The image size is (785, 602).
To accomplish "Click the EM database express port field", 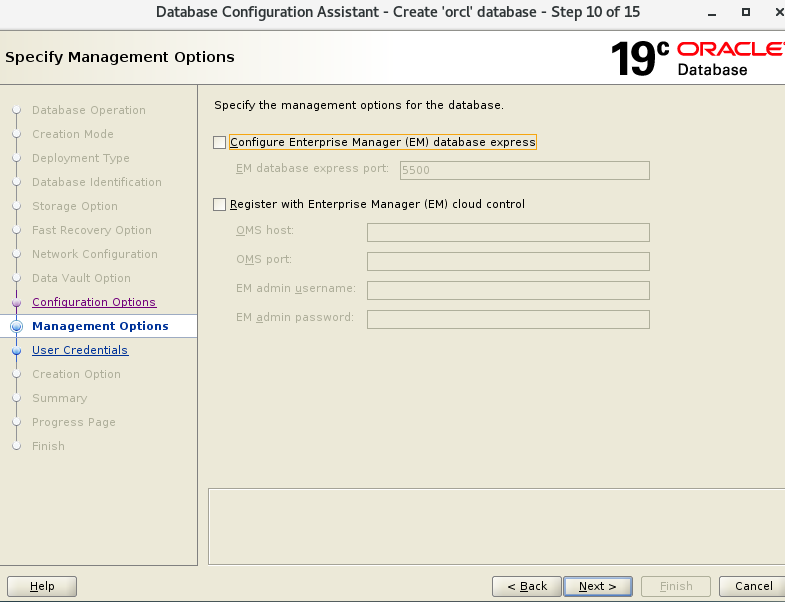I will [x=525, y=170].
